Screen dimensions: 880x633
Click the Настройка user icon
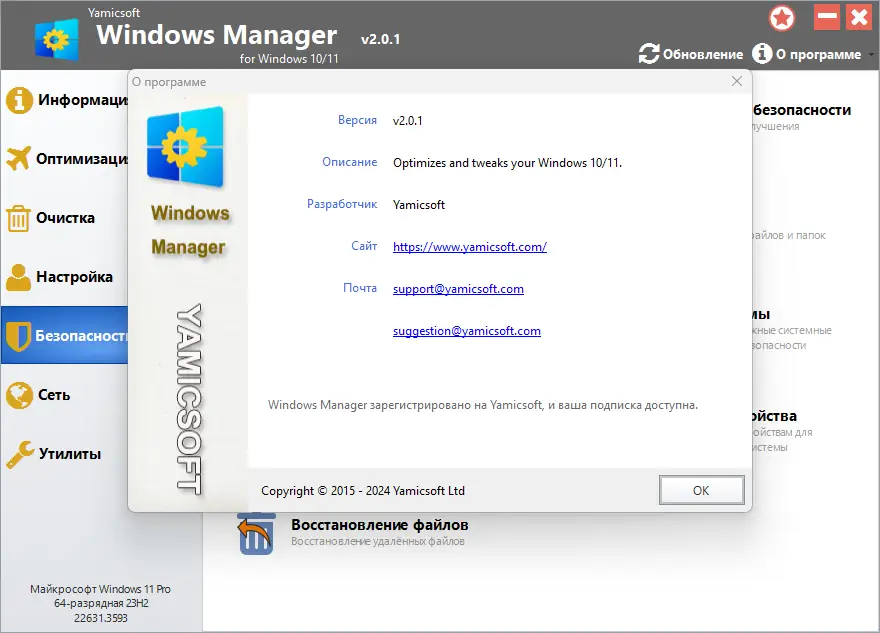pos(19,277)
